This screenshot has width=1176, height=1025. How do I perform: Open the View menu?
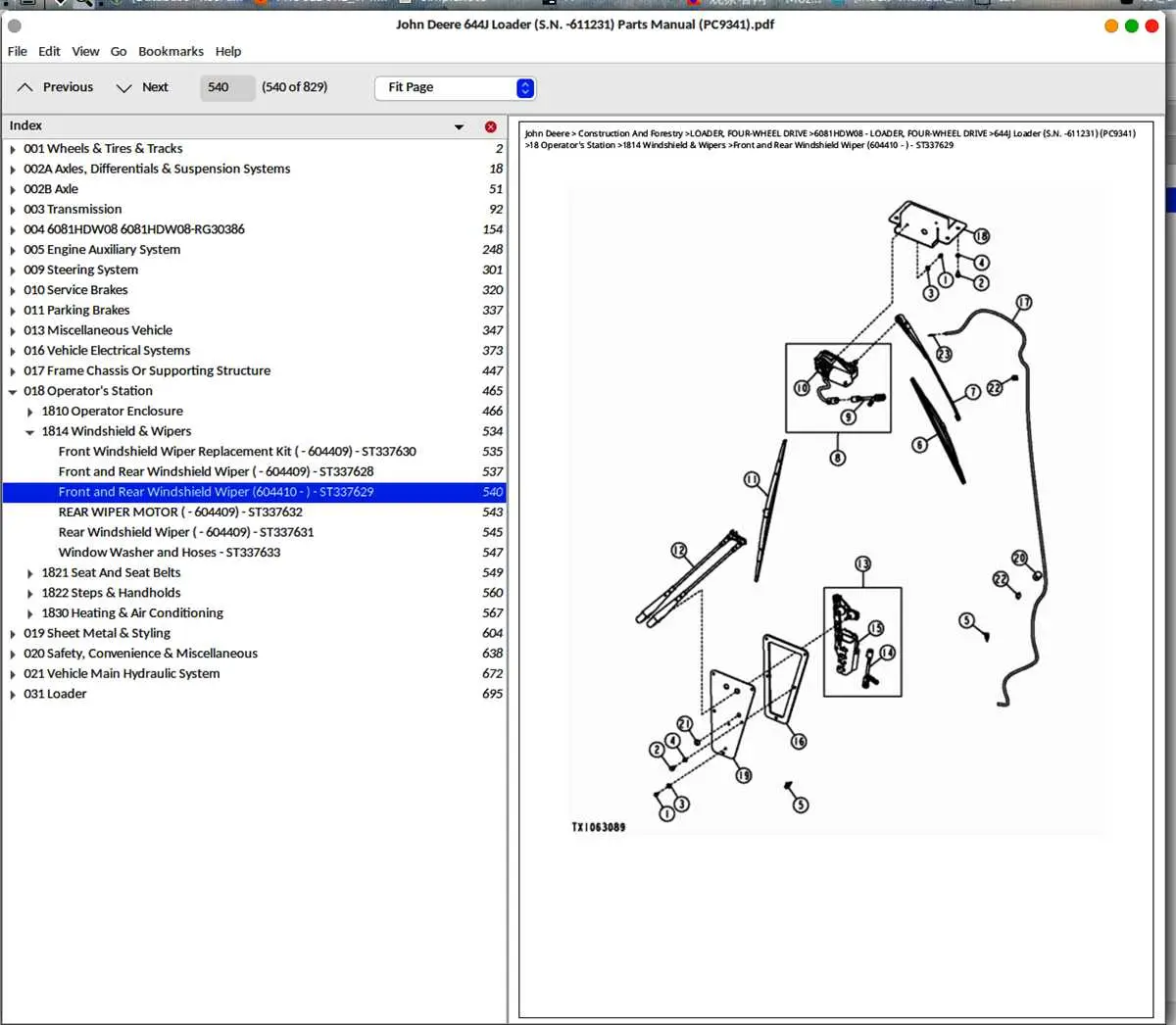pos(85,51)
